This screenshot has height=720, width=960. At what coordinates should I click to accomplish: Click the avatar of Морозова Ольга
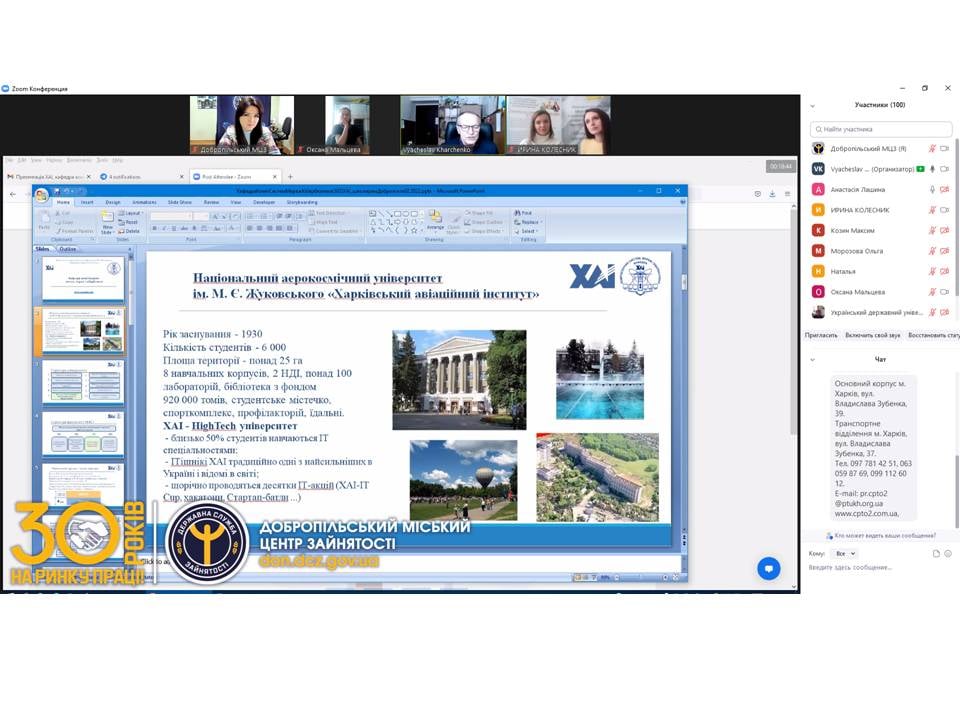click(818, 251)
